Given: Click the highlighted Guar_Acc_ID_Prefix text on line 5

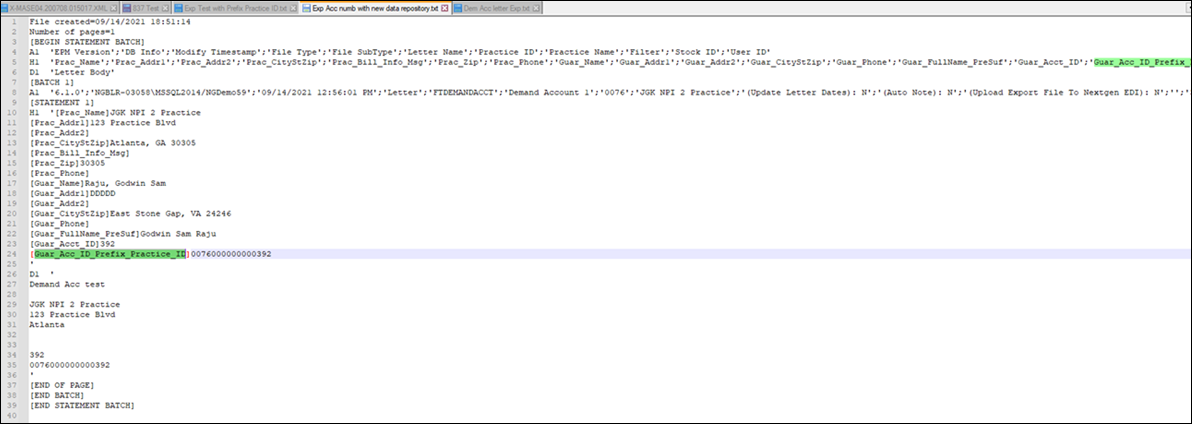Looking at the screenshot, I should tap(1141, 62).
